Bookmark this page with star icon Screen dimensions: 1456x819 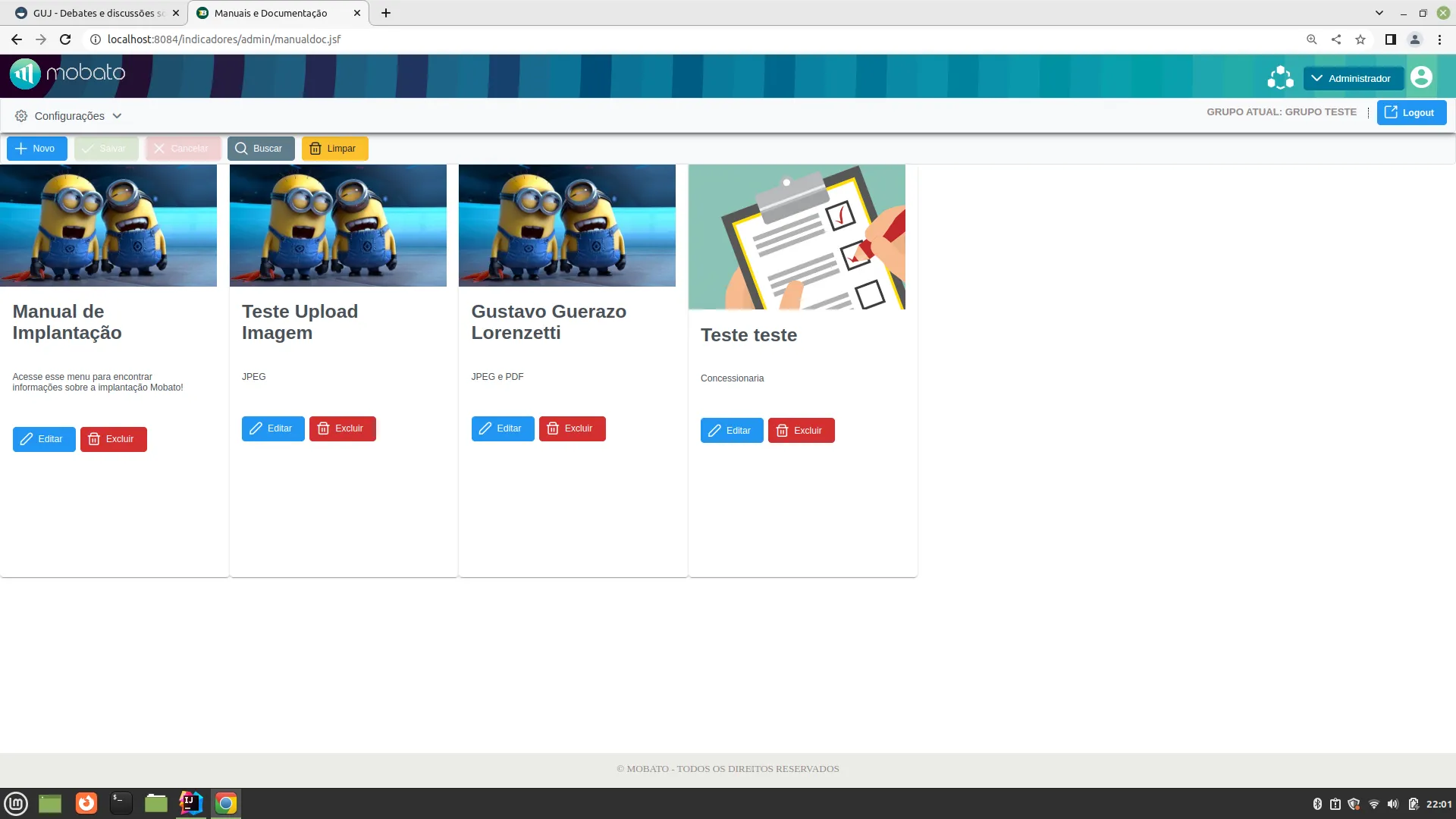click(x=1360, y=39)
